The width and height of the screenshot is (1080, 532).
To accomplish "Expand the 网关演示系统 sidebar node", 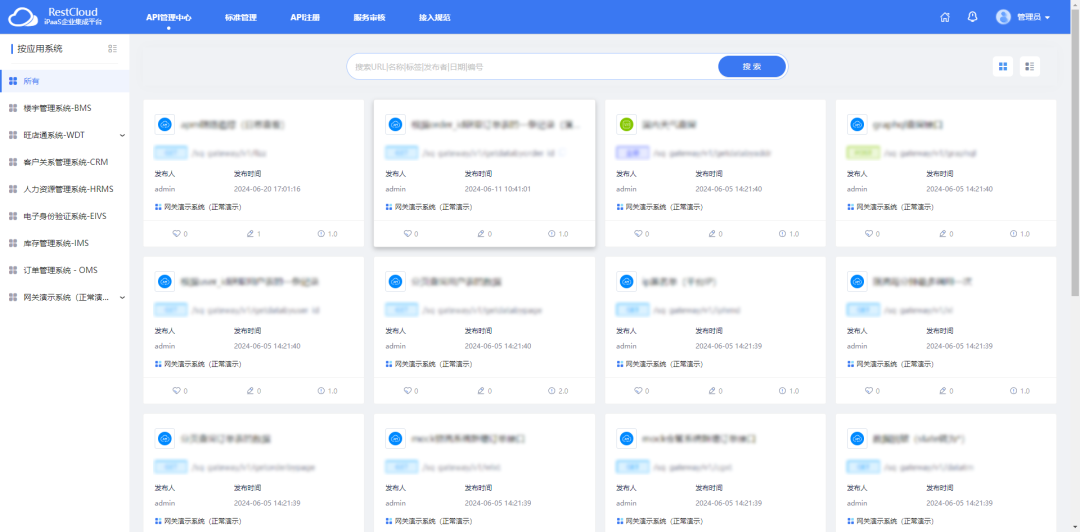I will click(x=122, y=297).
